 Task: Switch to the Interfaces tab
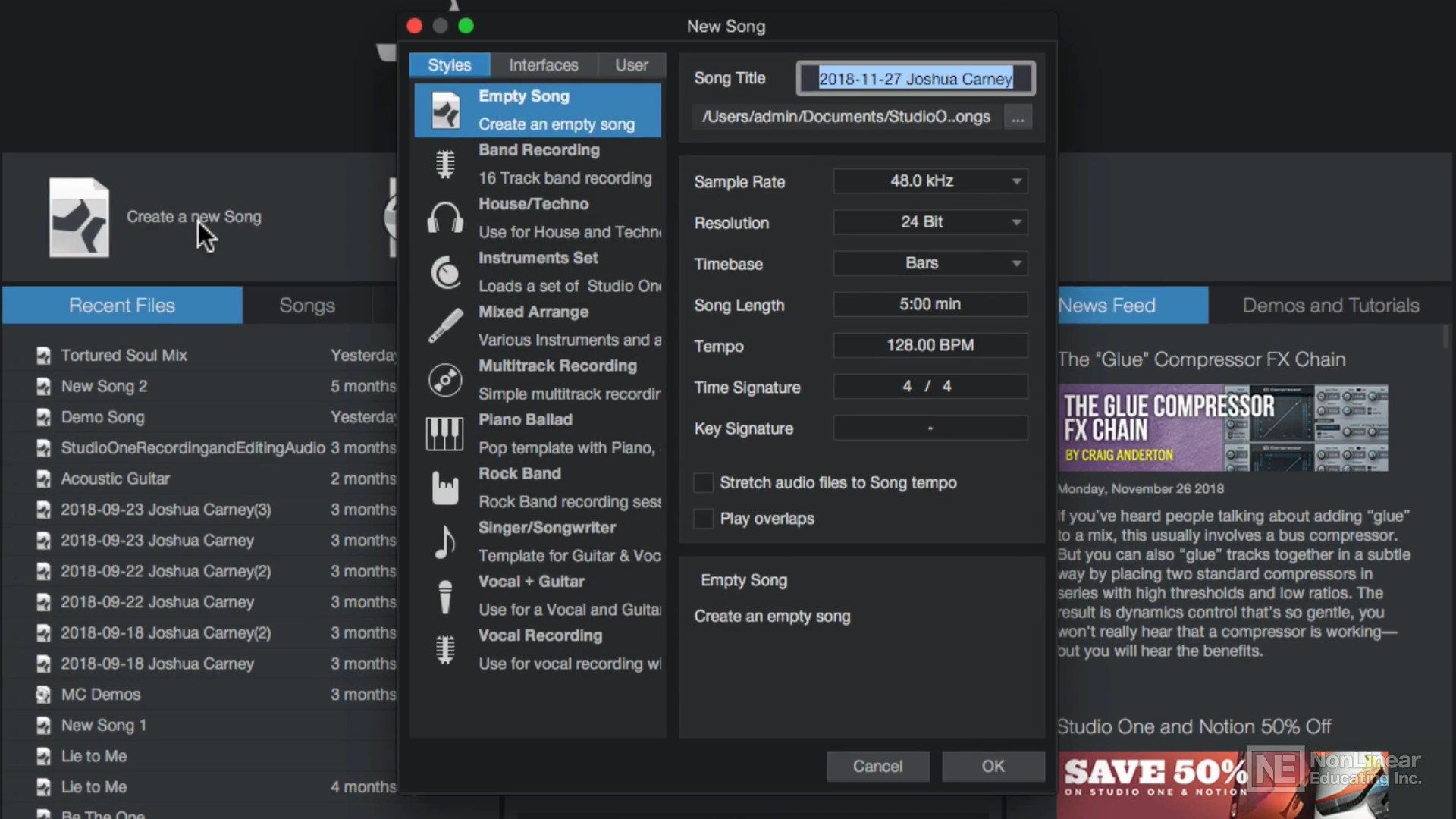click(544, 65)
